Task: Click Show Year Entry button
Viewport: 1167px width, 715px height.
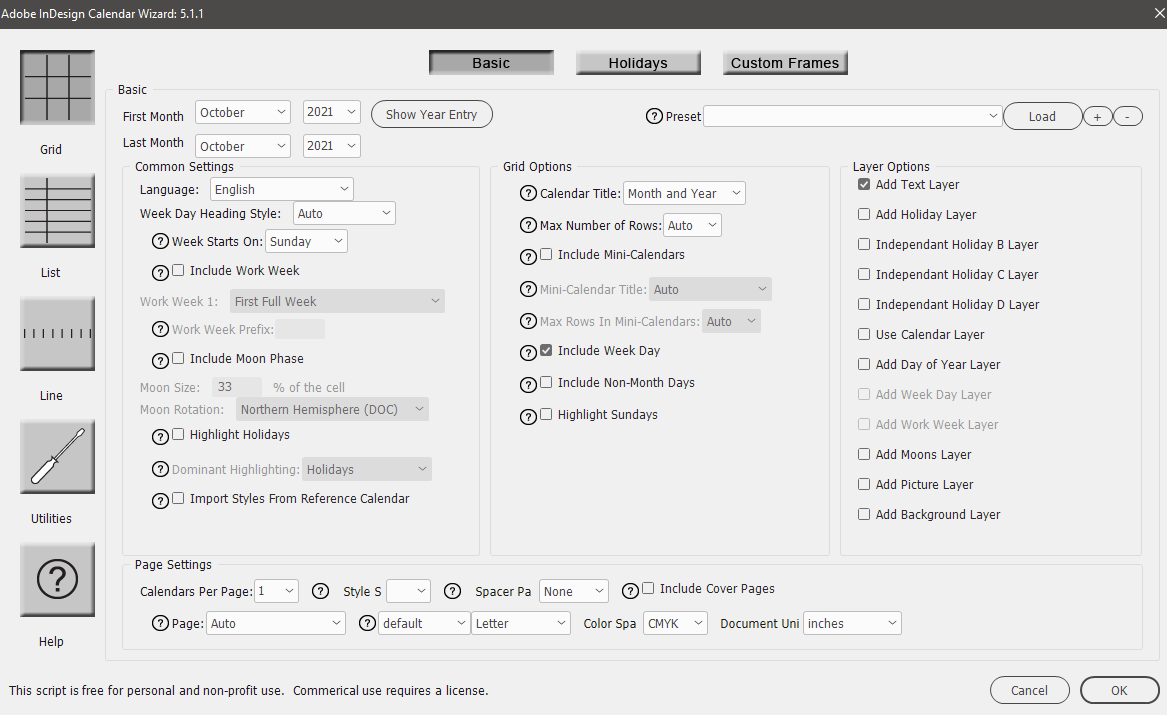Action: tap(432, 114)
